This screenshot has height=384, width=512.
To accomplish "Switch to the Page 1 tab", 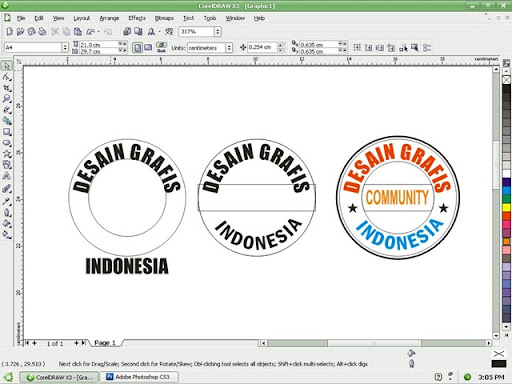I will tap(105, 343).
